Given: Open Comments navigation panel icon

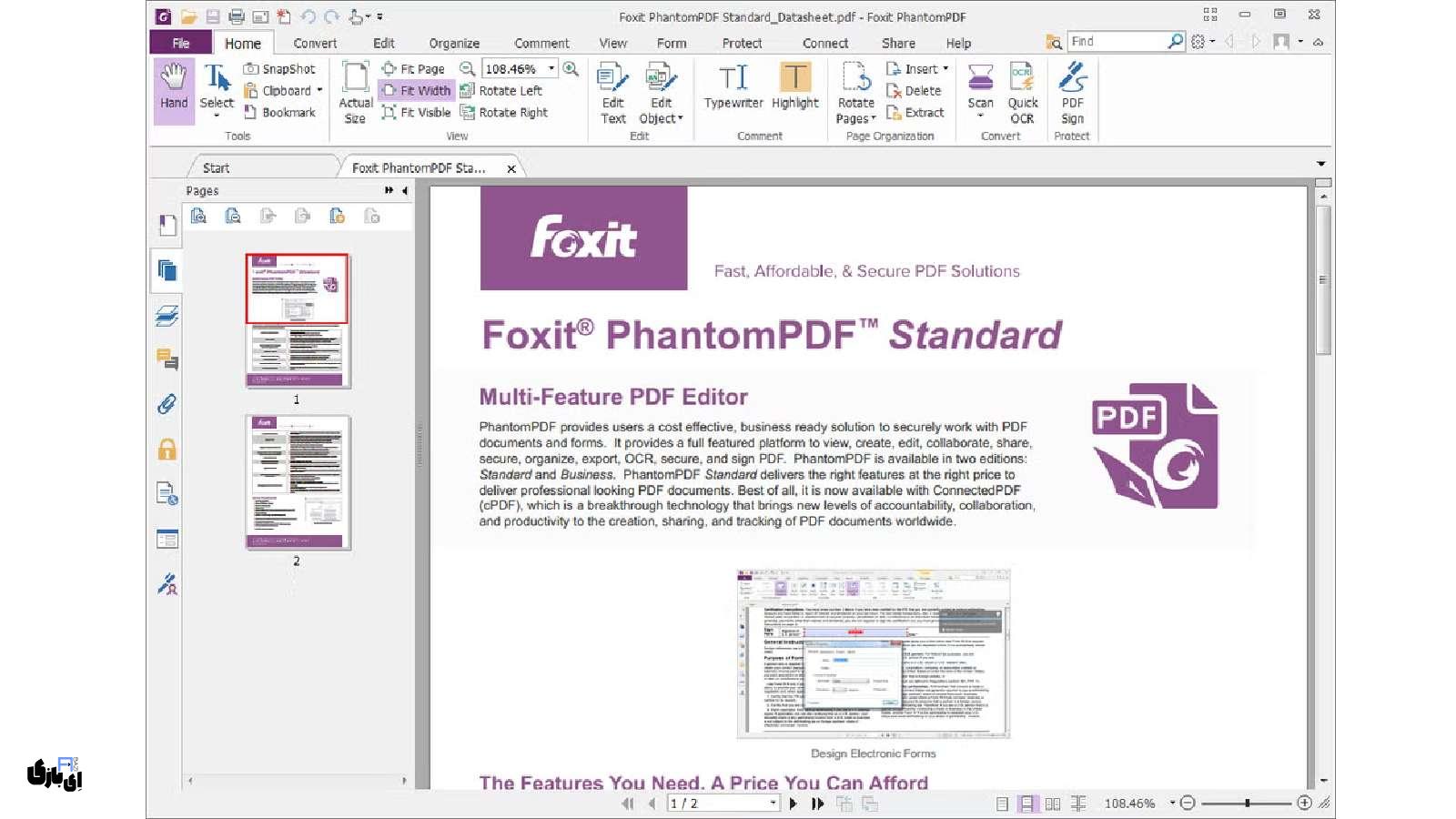Looking at the screenshot, I should [167, 359].
